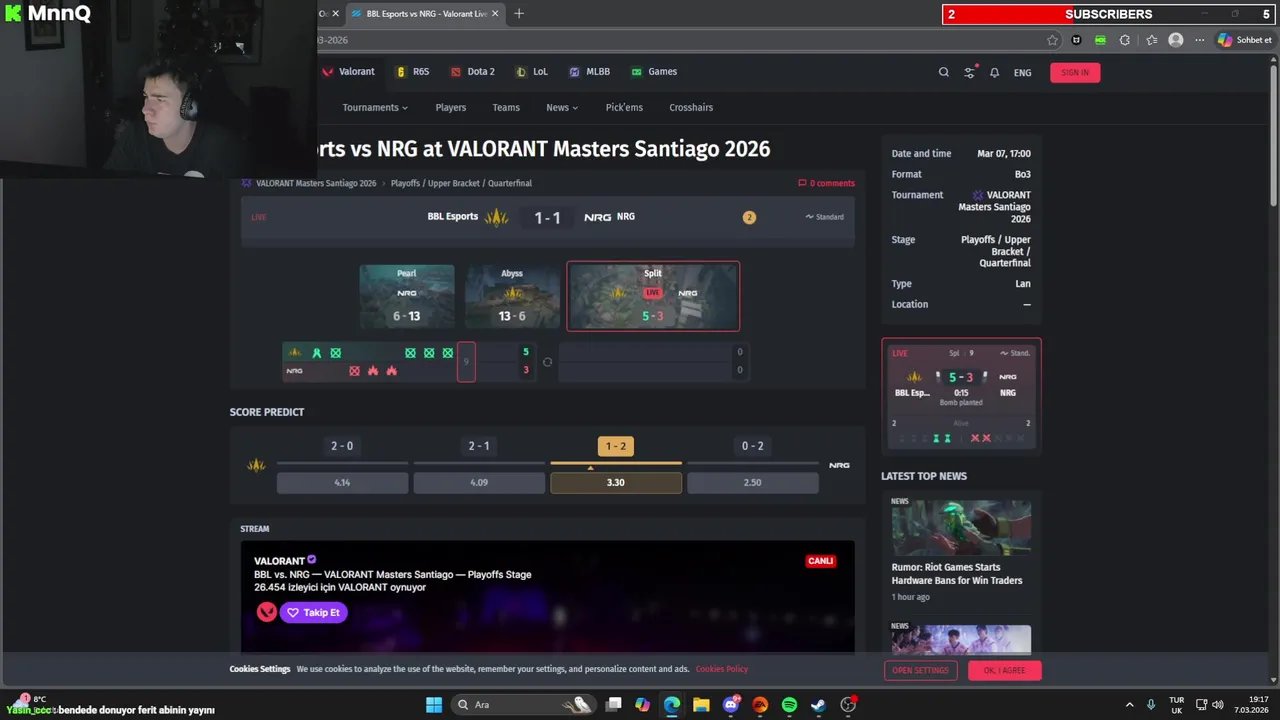Open the Games tab
Image resolution: width=1280 pixels, height=720 pixels.
654,72
